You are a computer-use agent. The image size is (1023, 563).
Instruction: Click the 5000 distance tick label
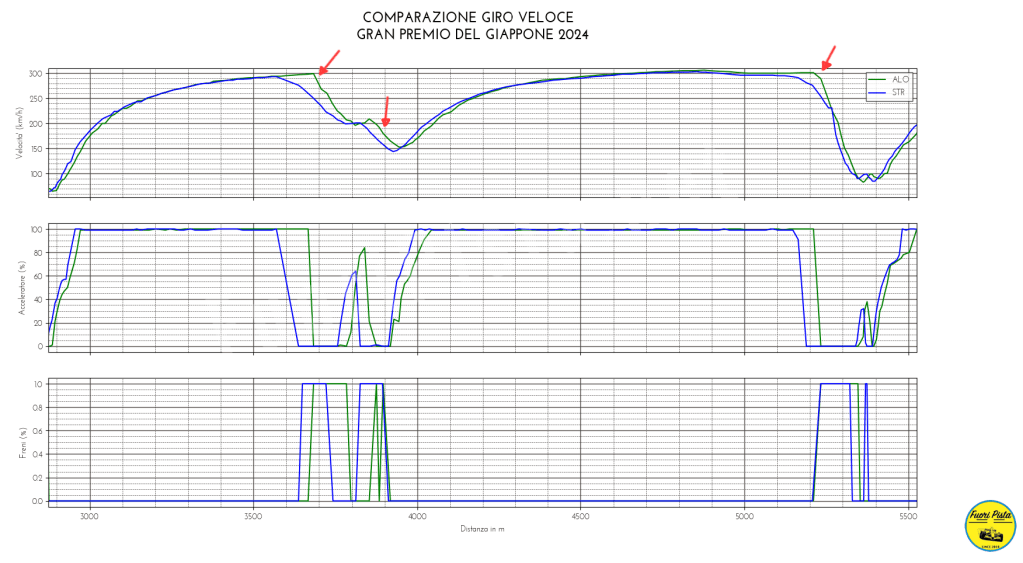point(743,516)
